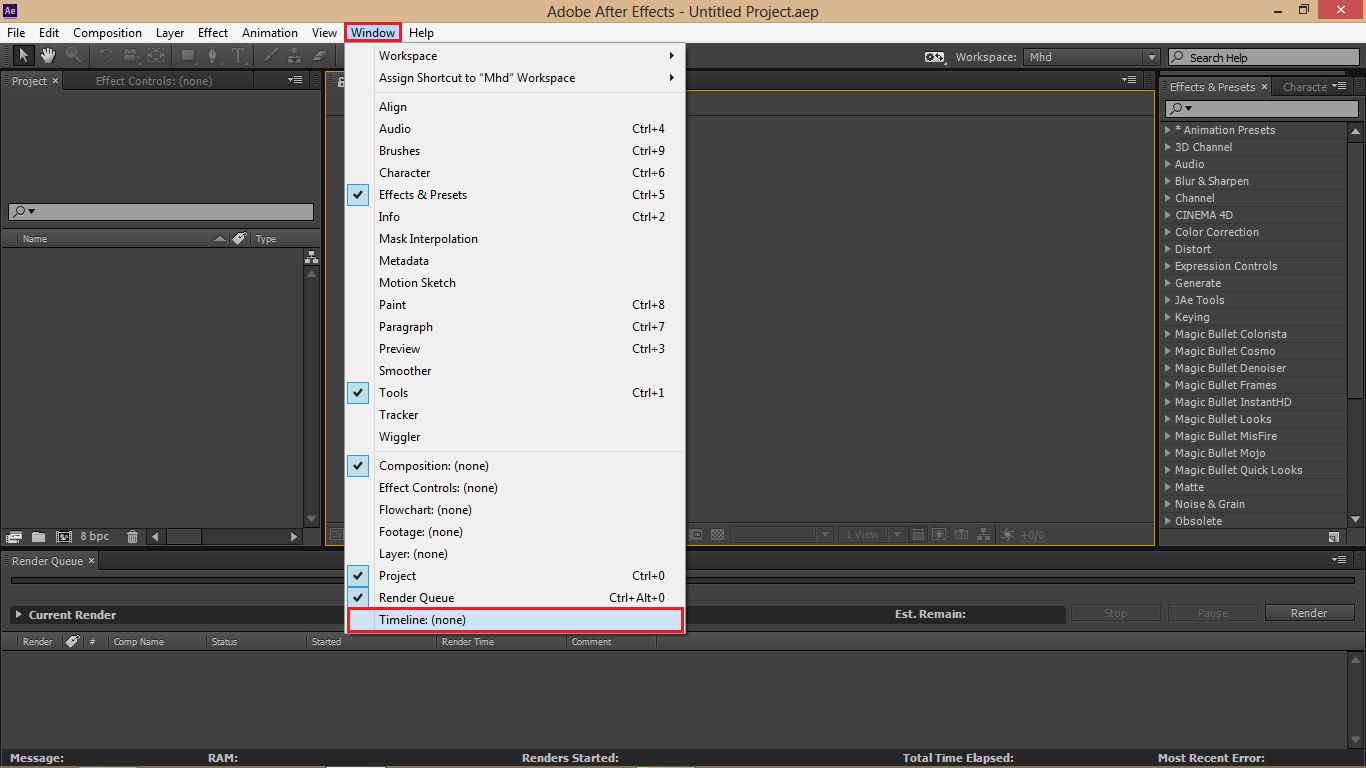Close the Project panel tab

pyautogui.click(x=55, y=81)
